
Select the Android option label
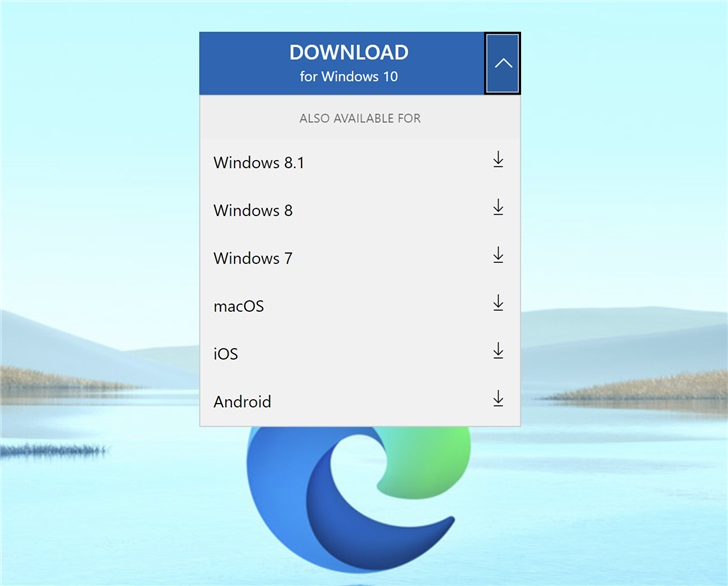pyautogui.click(x=242, y=402)
